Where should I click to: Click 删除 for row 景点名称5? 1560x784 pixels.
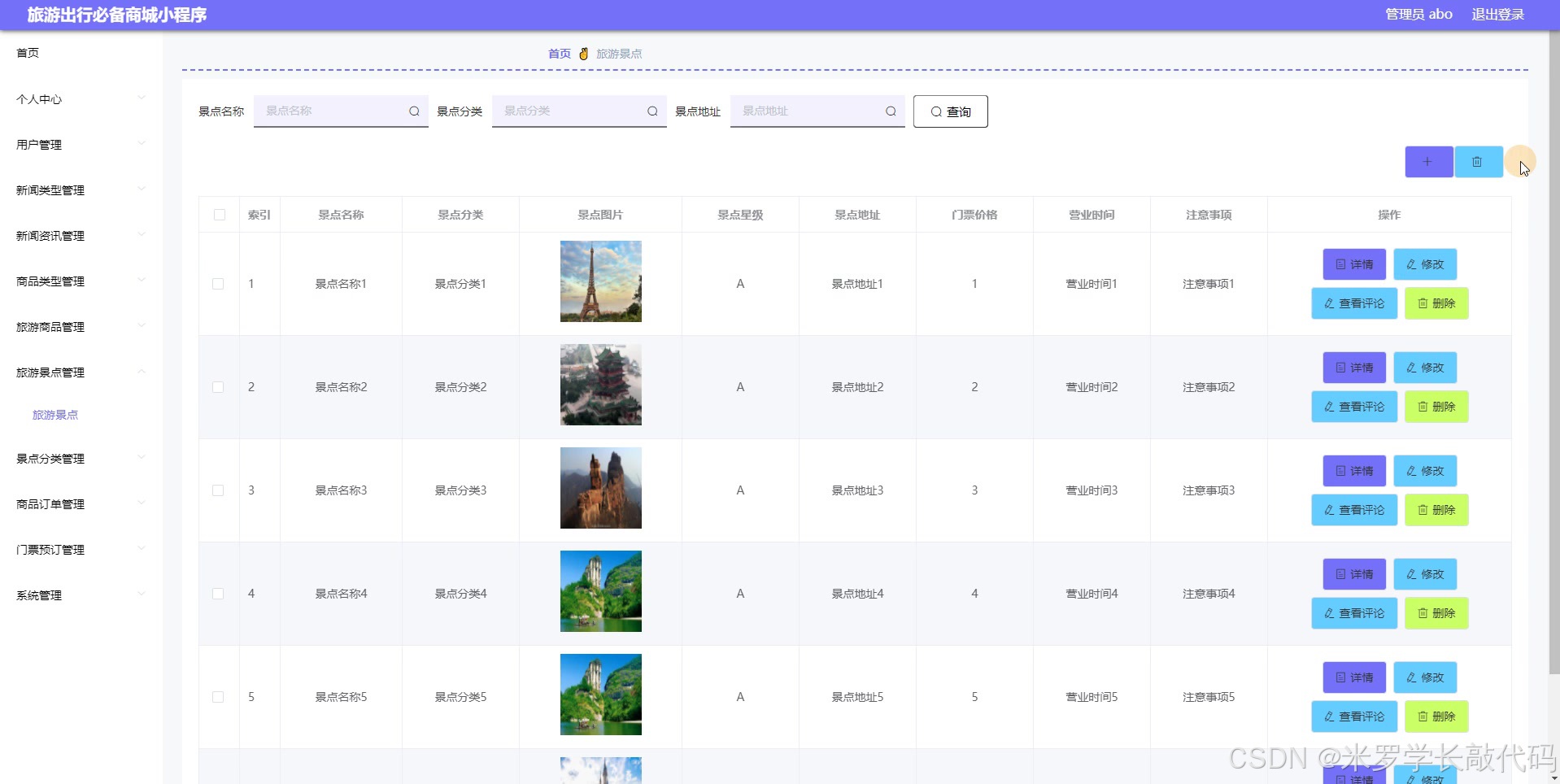click(x=1436, y=716)
